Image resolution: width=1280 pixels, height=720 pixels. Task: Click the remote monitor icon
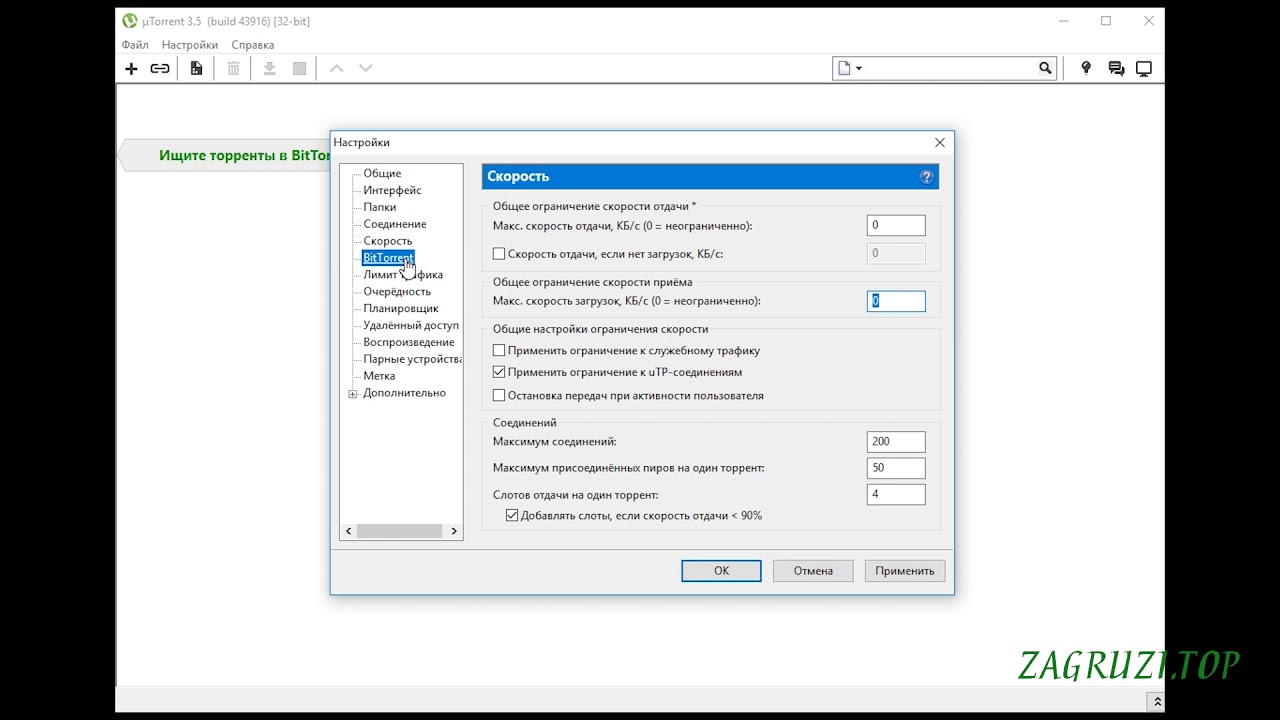point(1144,69)
